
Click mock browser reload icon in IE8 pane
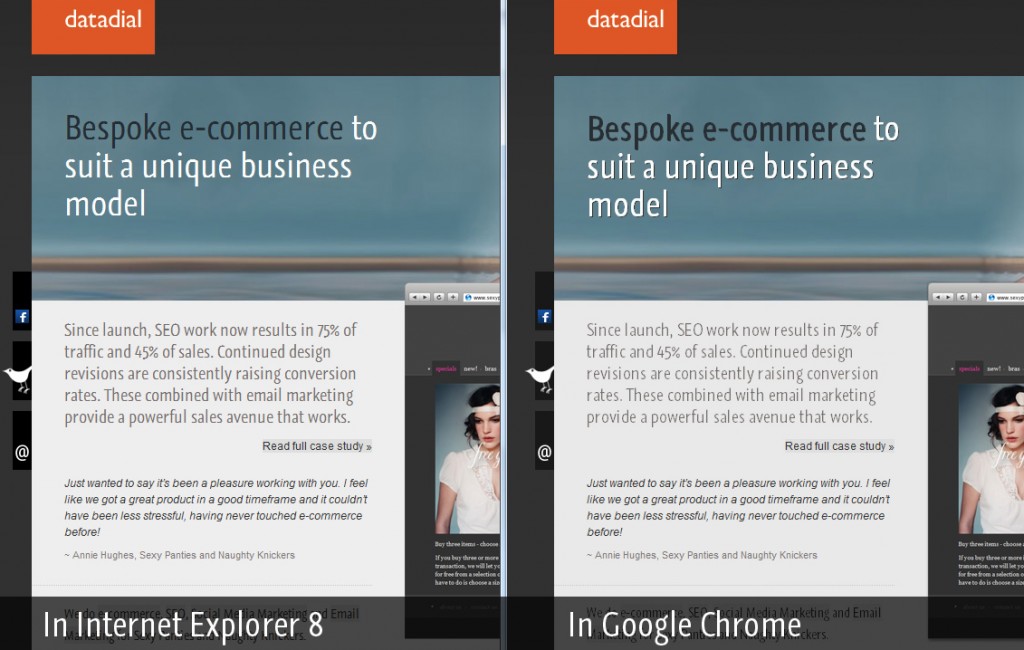pyautogui.click(x=439, y=297)
